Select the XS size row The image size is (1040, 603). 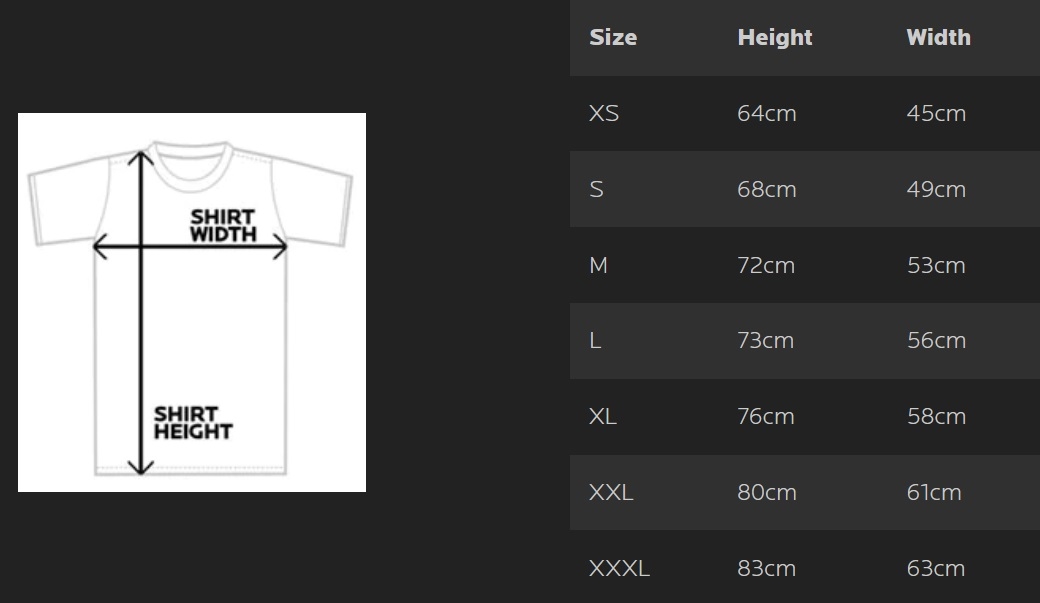click(805, 113)
